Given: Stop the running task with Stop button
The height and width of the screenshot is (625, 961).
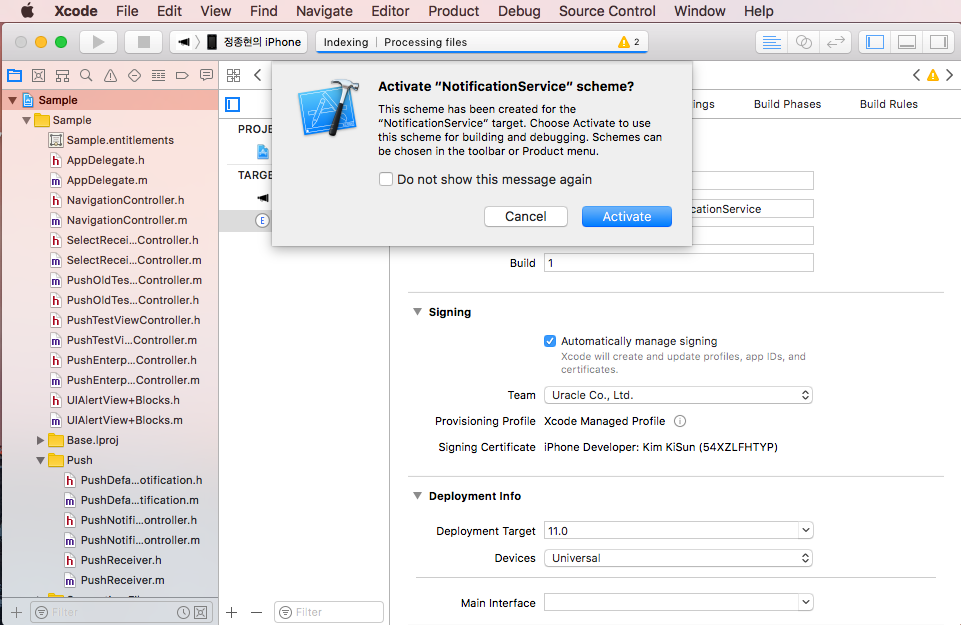Looking at the screenshot, I should coord(143,42).
